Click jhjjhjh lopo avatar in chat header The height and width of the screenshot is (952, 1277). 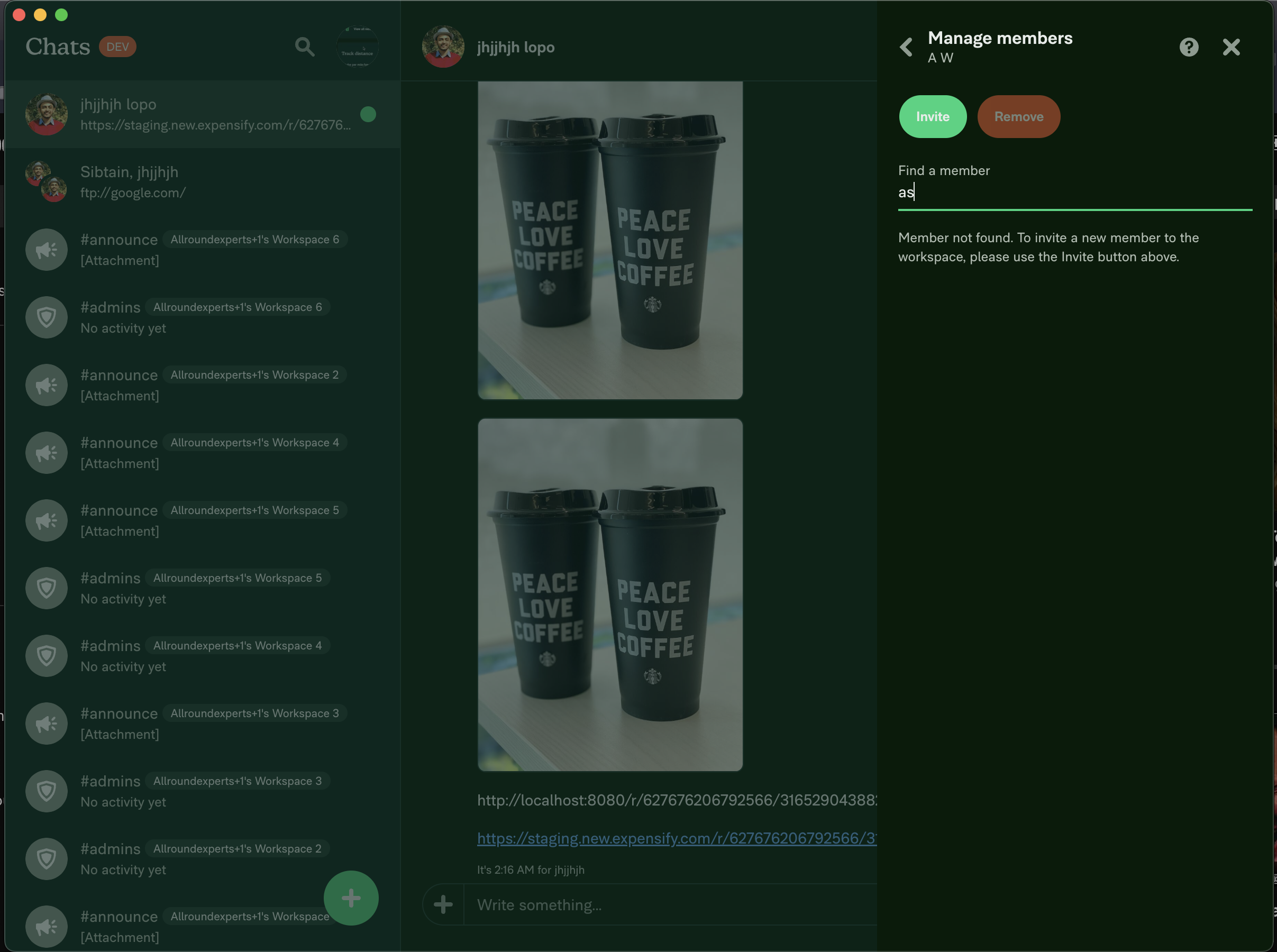pyautogui.click(x=443, y=47)
